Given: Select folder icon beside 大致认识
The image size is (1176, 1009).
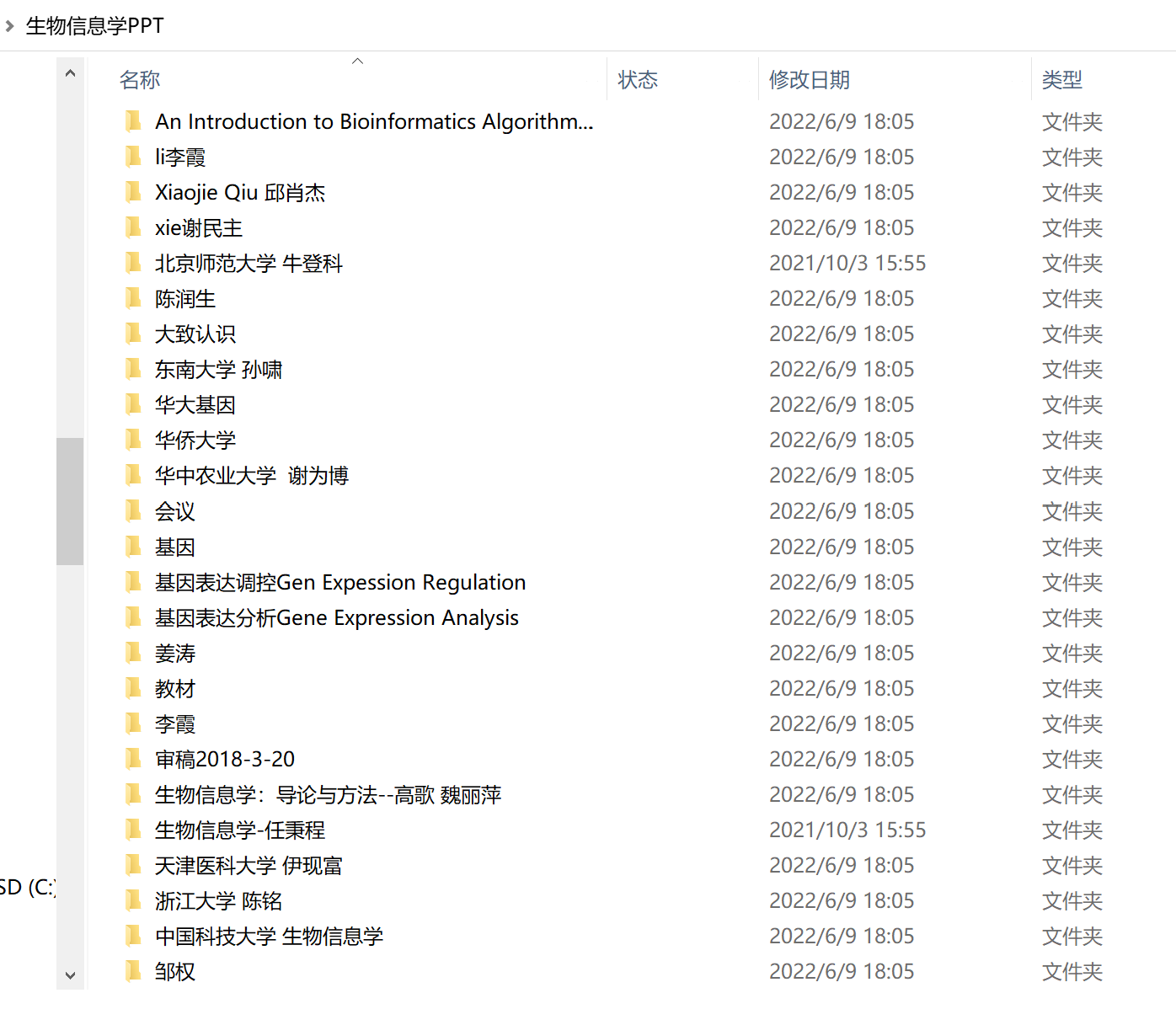Looking at the screenshot, I should tap(133, 334).
